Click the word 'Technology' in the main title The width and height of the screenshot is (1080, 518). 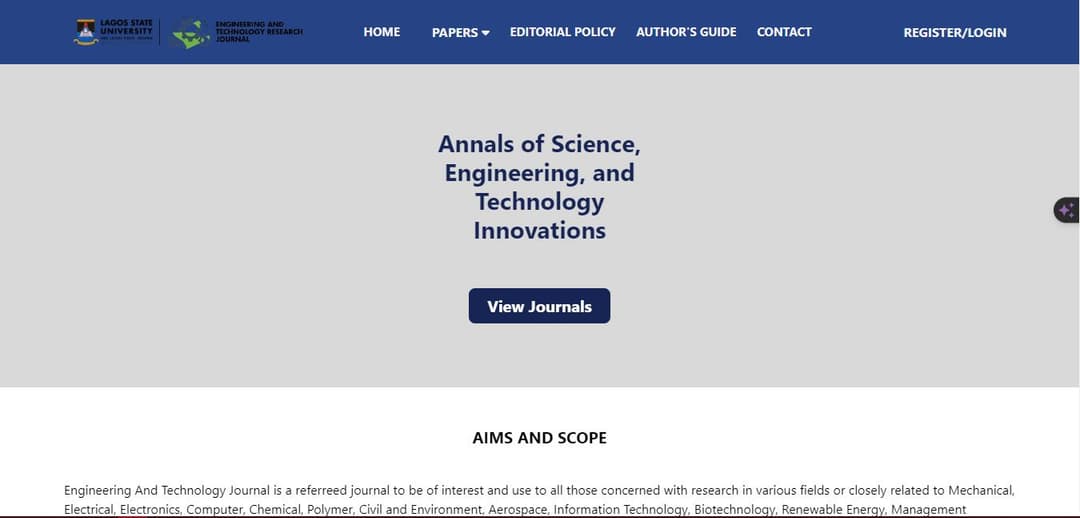(539, 202)
